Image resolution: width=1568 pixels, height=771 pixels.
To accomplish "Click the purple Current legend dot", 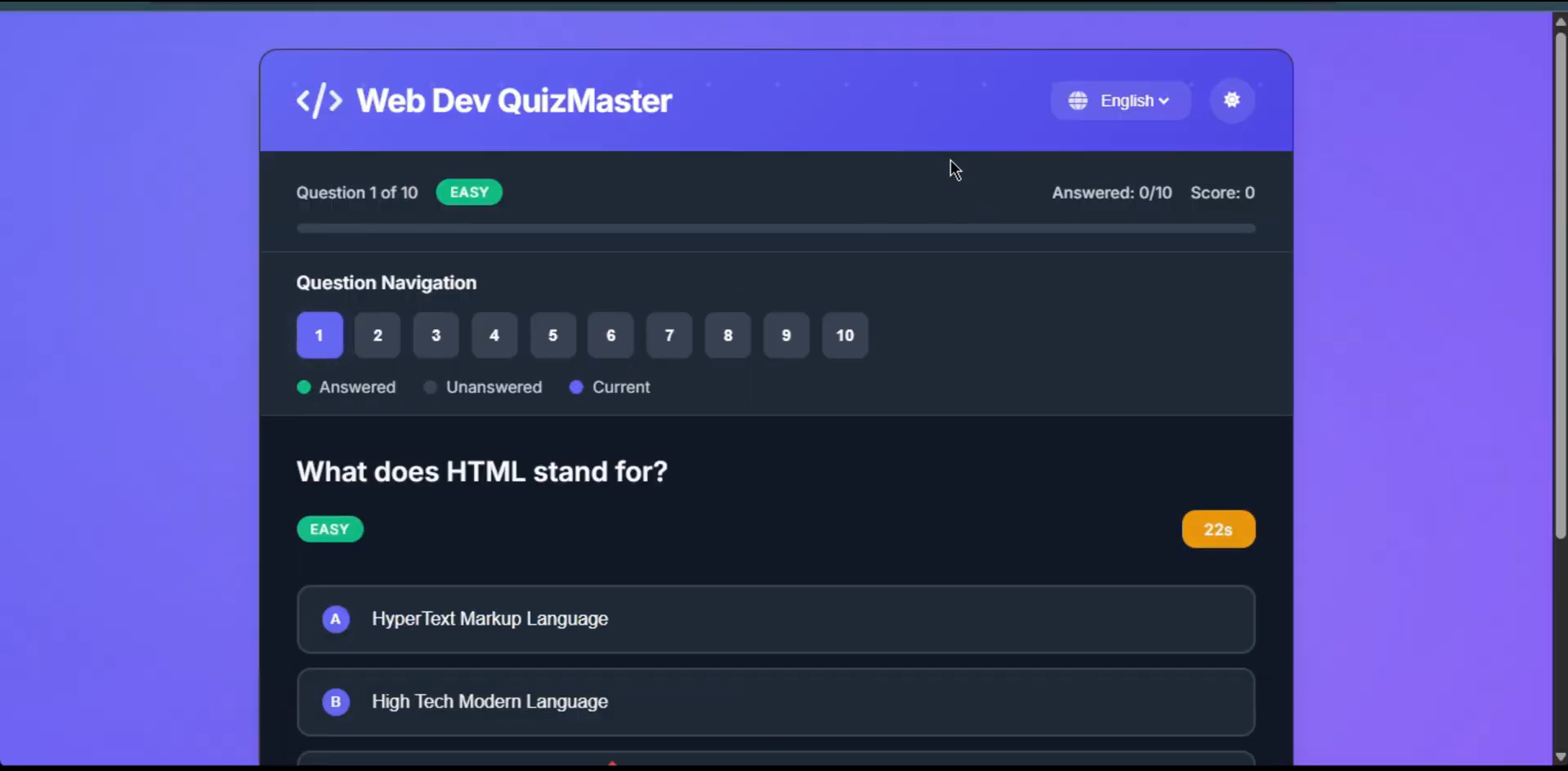I will (577, 386).
